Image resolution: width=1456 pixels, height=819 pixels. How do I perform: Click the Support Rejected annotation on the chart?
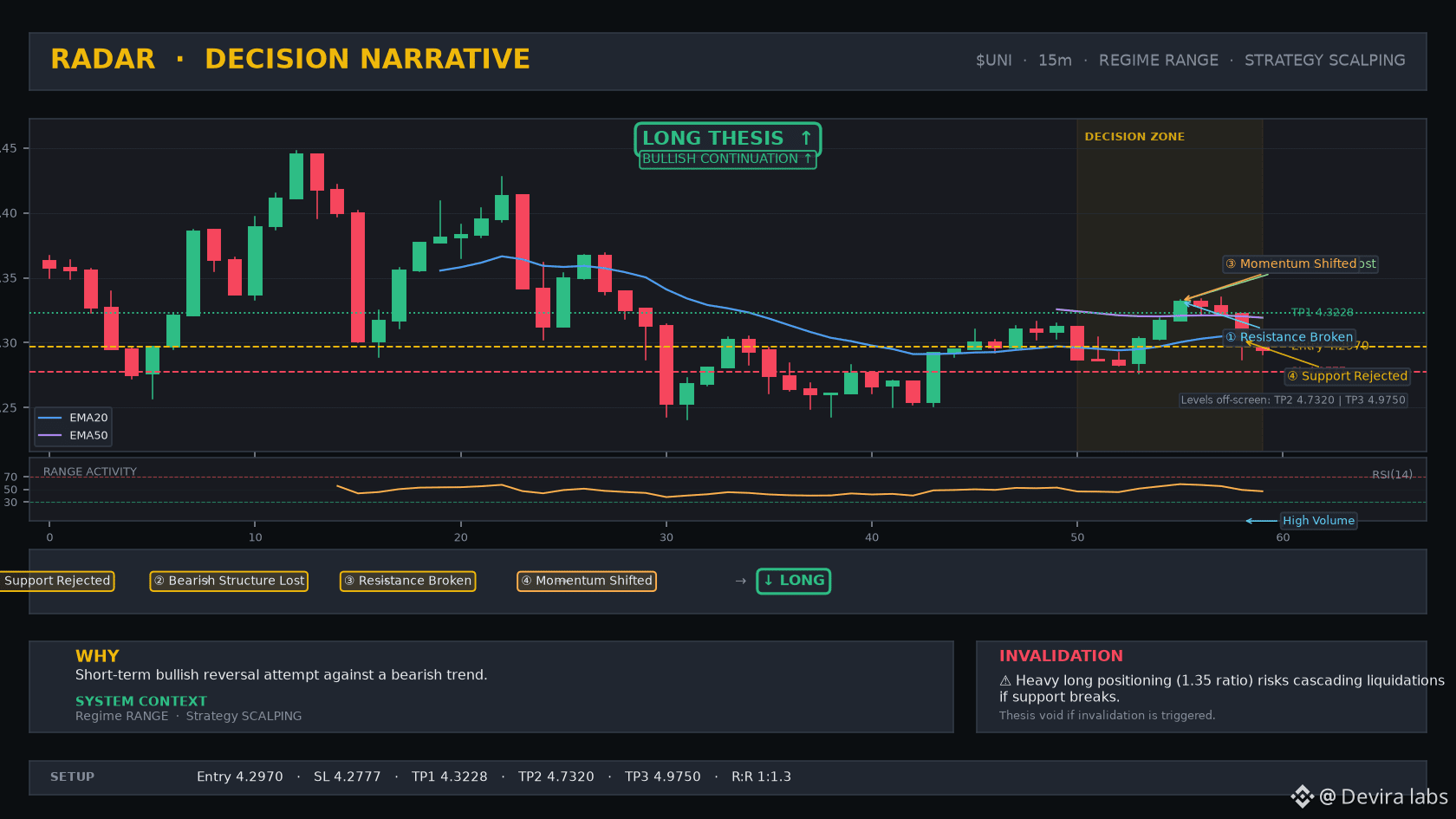1347,376
